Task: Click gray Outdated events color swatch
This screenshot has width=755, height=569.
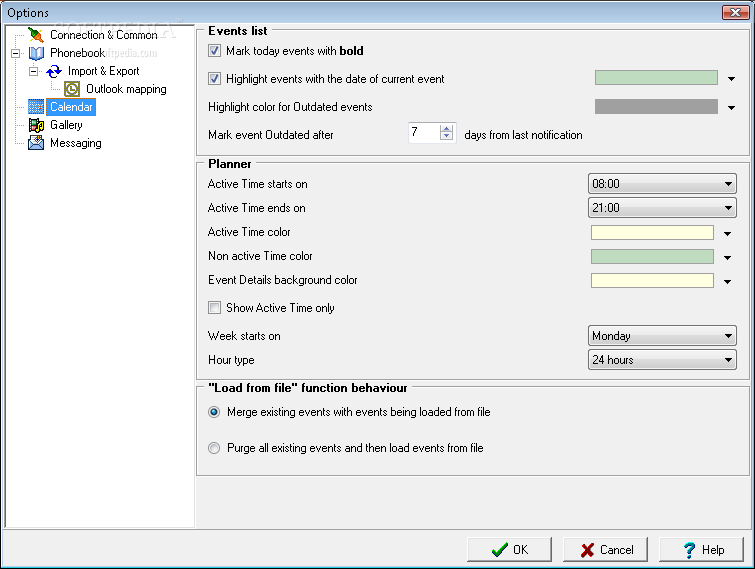Action: [x=656, y=107]
